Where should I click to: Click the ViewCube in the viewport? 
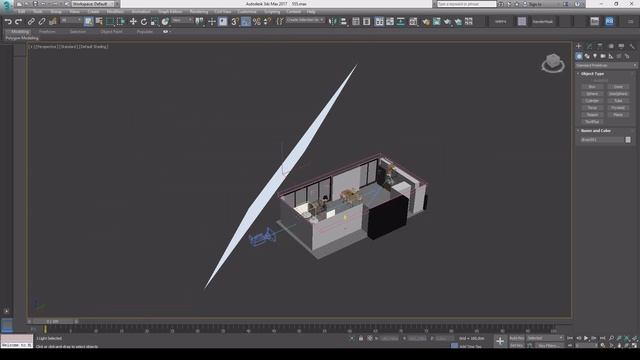tap(553, 63)
